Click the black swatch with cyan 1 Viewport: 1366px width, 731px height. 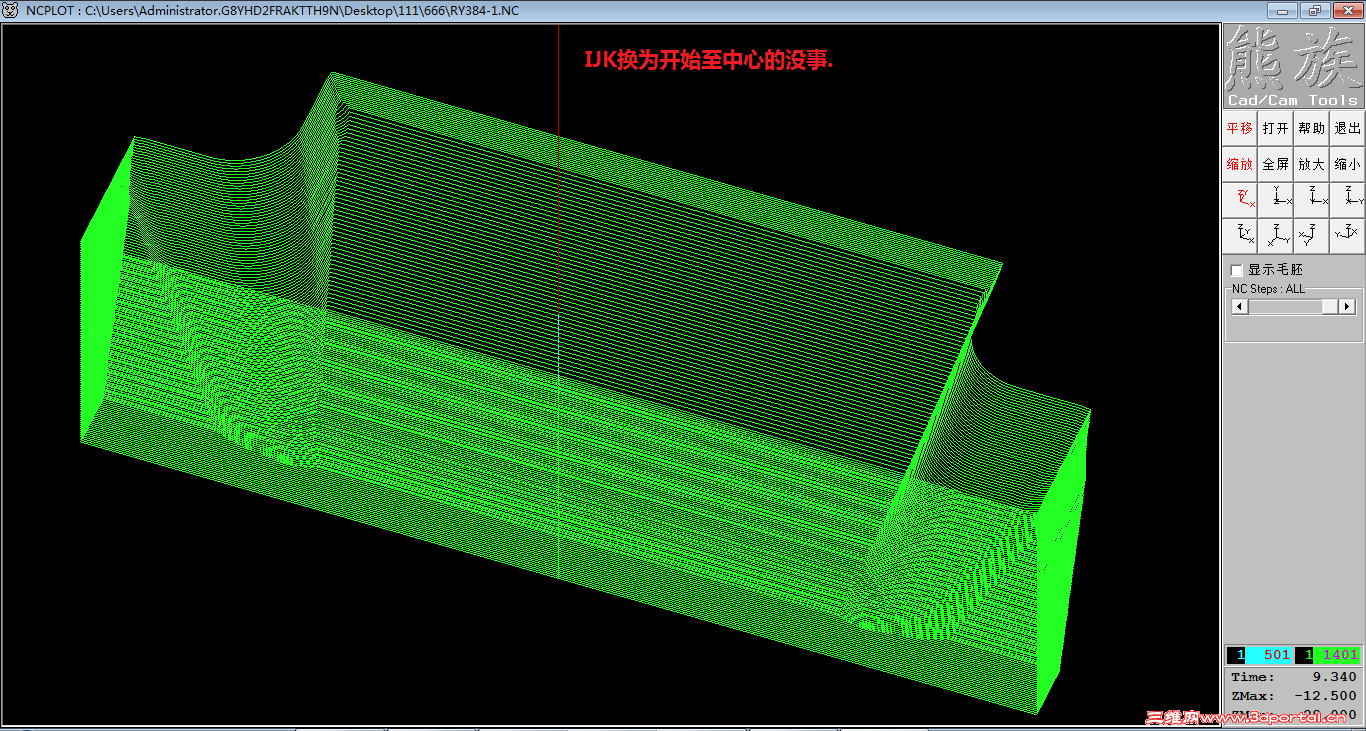coord(1237,655)
